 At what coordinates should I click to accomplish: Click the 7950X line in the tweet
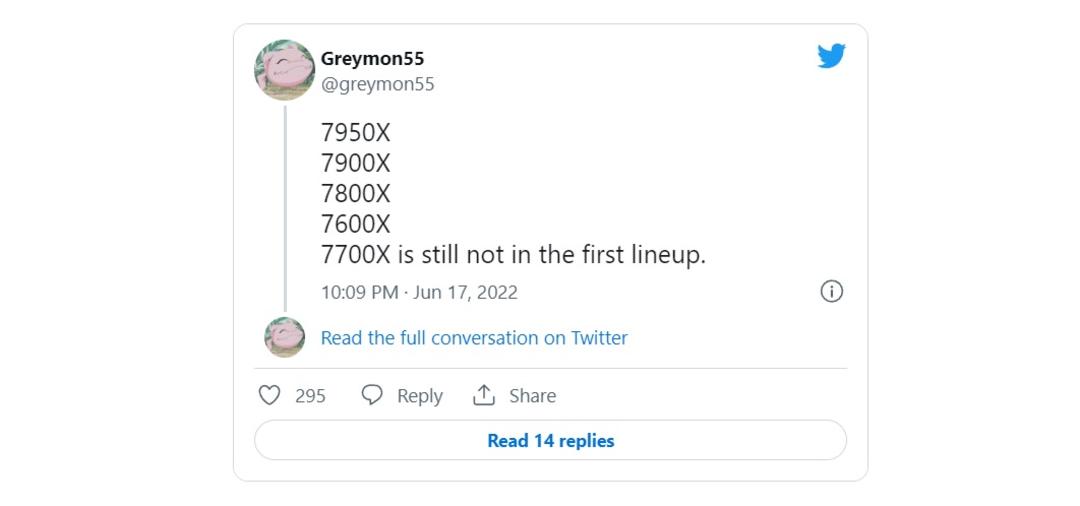point(355,133)
